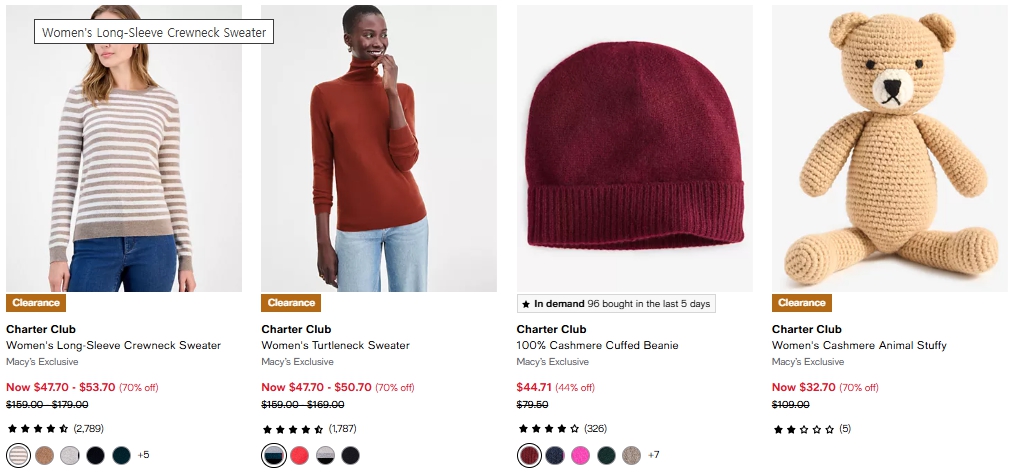Viewport: 1009px width, 473px height.
Task: View the burgundy Cuffed Beanie image
Action: click(634, 150)
